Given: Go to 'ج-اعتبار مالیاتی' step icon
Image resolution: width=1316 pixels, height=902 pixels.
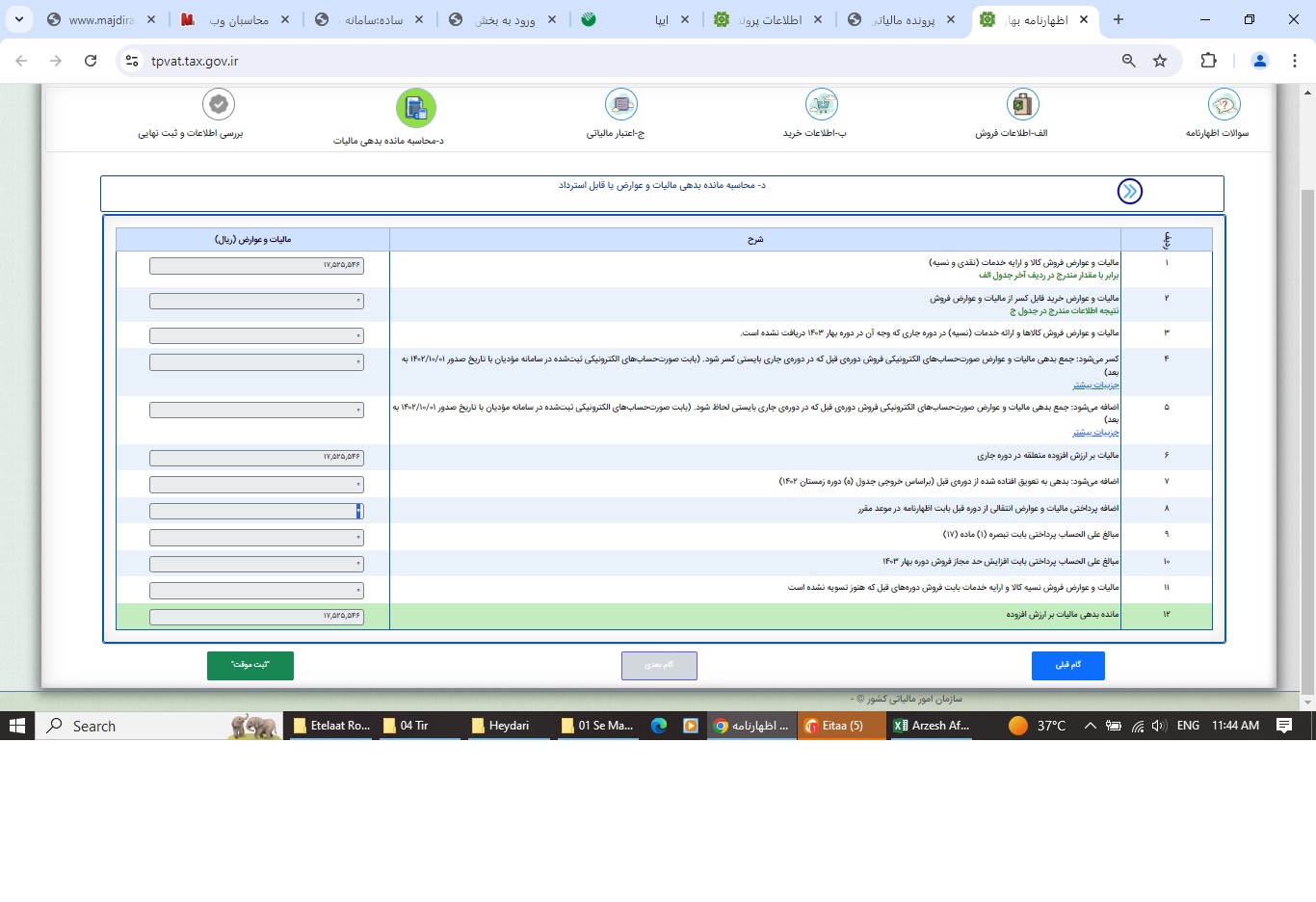Looking at the screenshot, I should pyautogui.click(x=621, y=104).
